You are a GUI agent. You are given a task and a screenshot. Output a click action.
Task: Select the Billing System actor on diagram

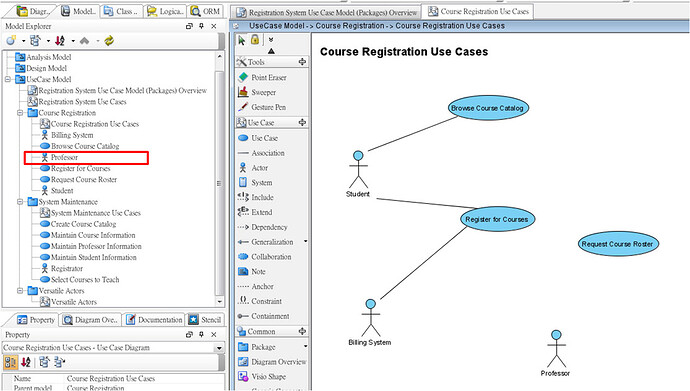(x=370, y=322)
